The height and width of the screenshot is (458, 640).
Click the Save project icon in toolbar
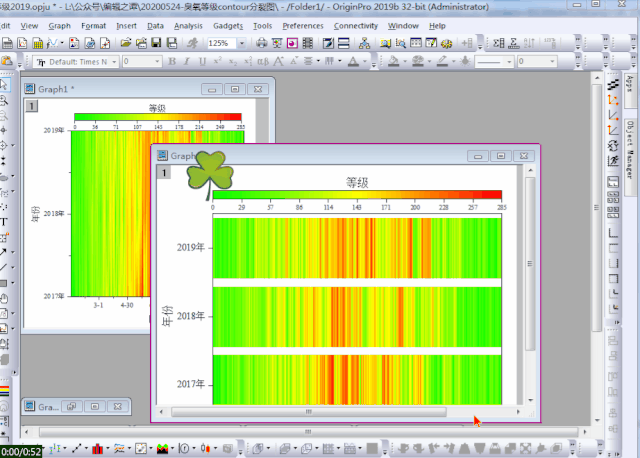[155, 44]
